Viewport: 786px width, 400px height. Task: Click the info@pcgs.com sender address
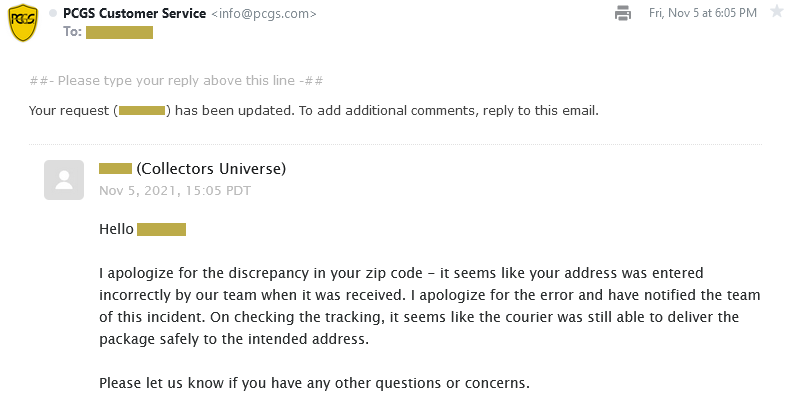coord(265,13)
